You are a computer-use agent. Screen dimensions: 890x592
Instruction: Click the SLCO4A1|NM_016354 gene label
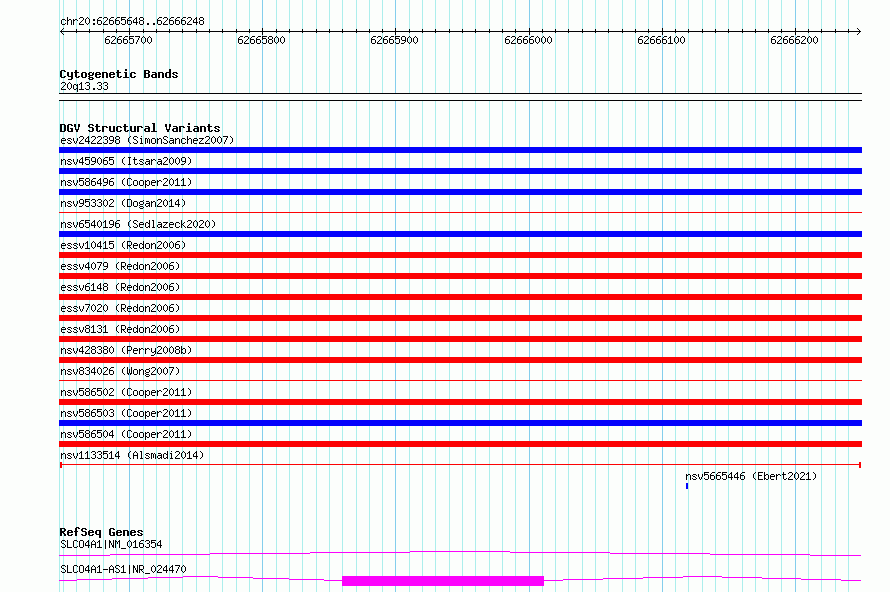[x=111, y=544]
